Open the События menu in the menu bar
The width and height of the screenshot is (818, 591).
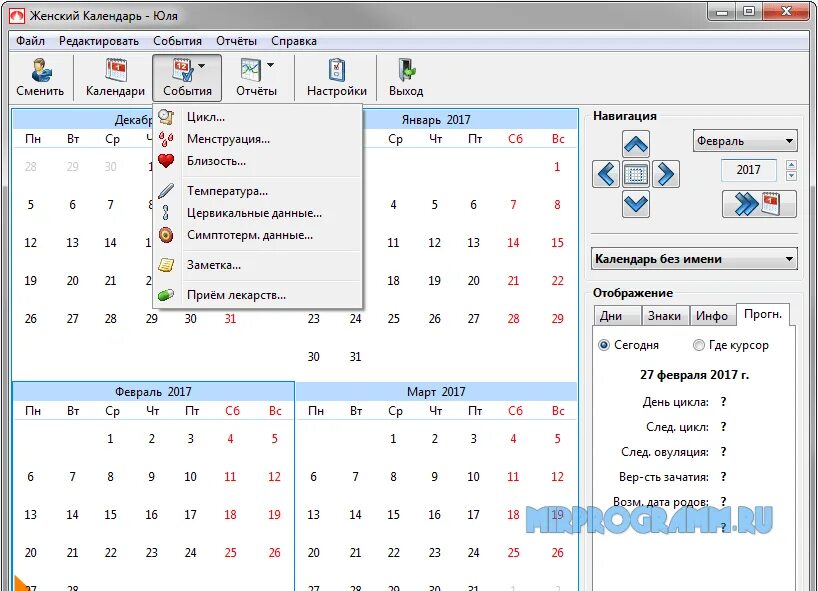pyautogui.click(x=177, y=41)
